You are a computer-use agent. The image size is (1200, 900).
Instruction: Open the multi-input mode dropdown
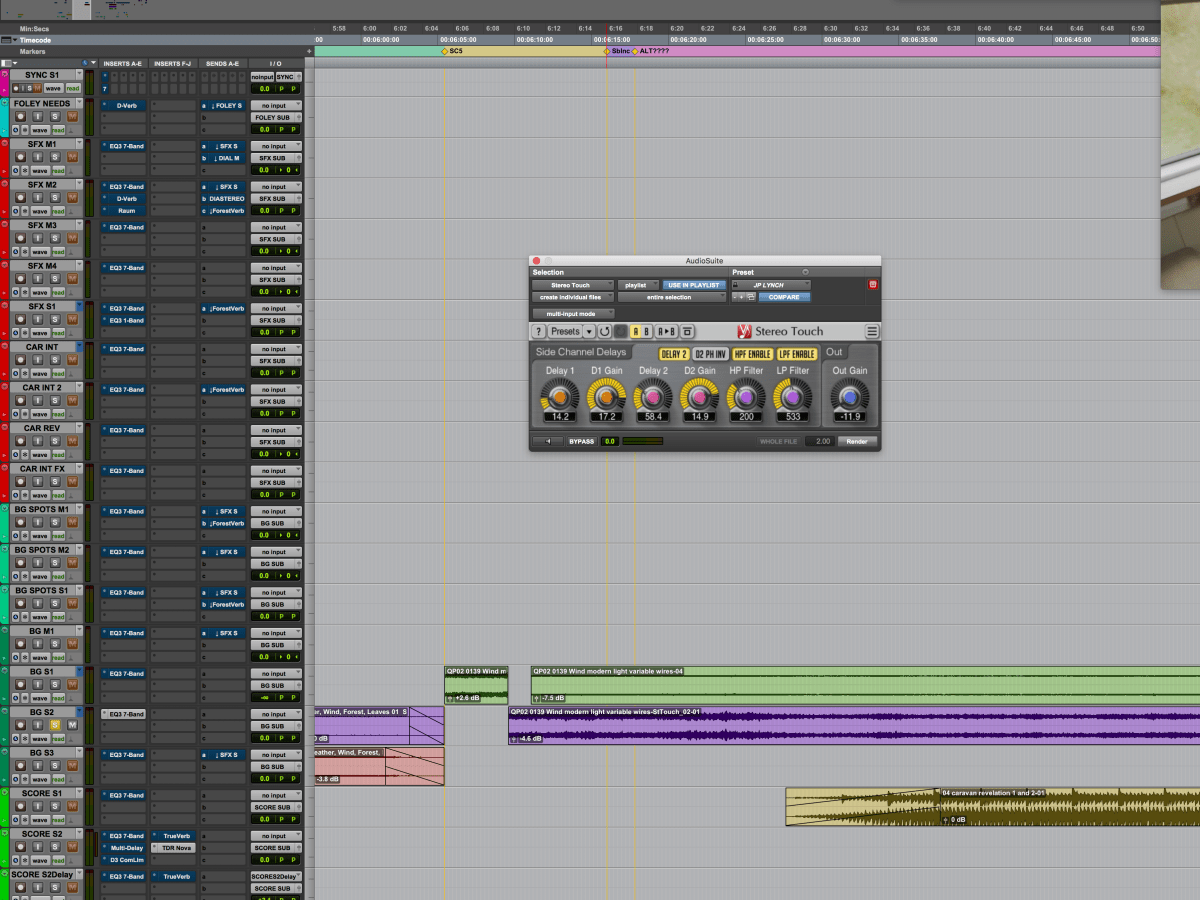573,313
